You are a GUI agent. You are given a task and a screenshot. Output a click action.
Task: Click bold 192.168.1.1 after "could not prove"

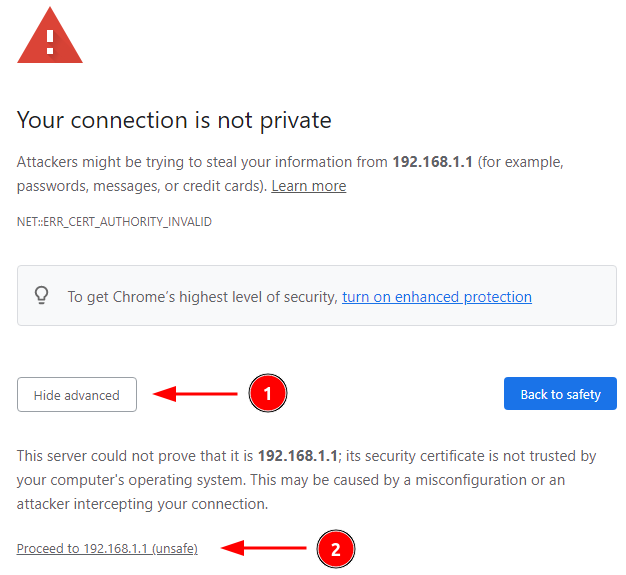[297, 456]
